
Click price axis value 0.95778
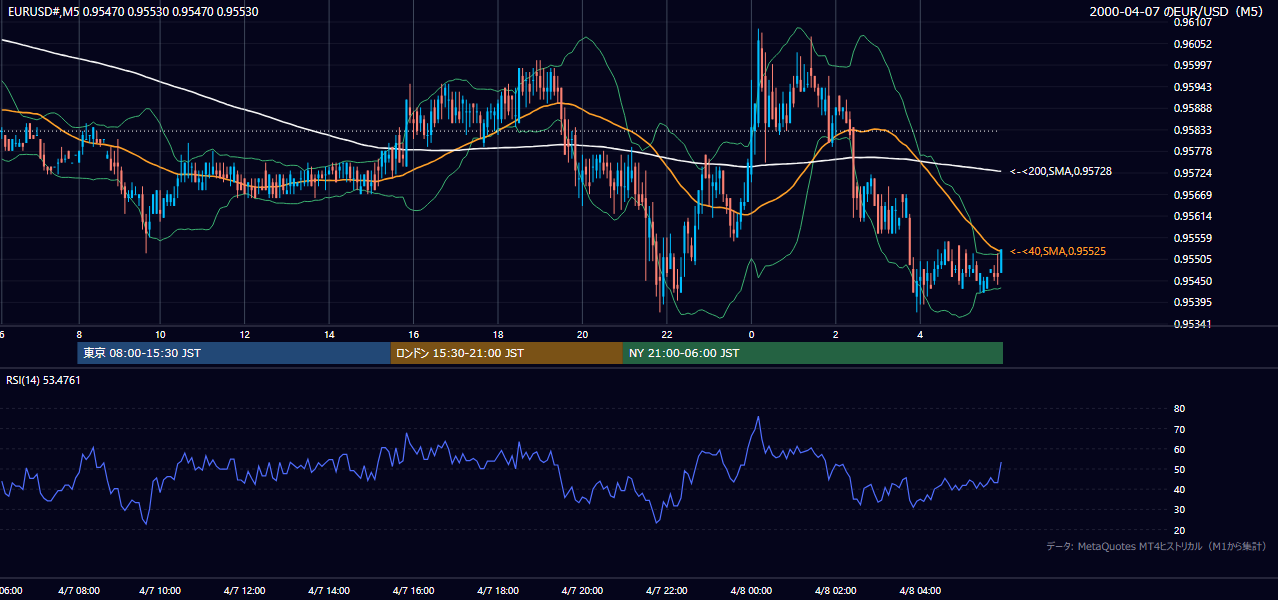coord(1192,152)
